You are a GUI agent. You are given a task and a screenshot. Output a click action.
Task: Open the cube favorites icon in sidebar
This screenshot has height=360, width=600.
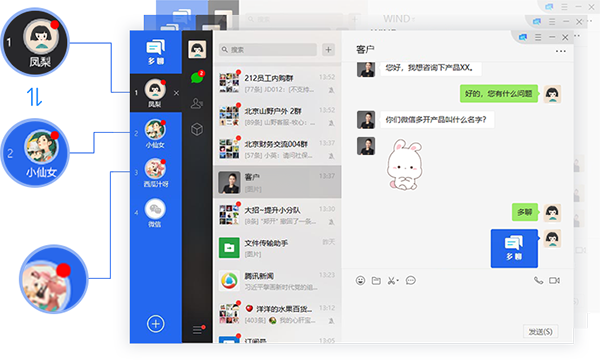[197, 129]
